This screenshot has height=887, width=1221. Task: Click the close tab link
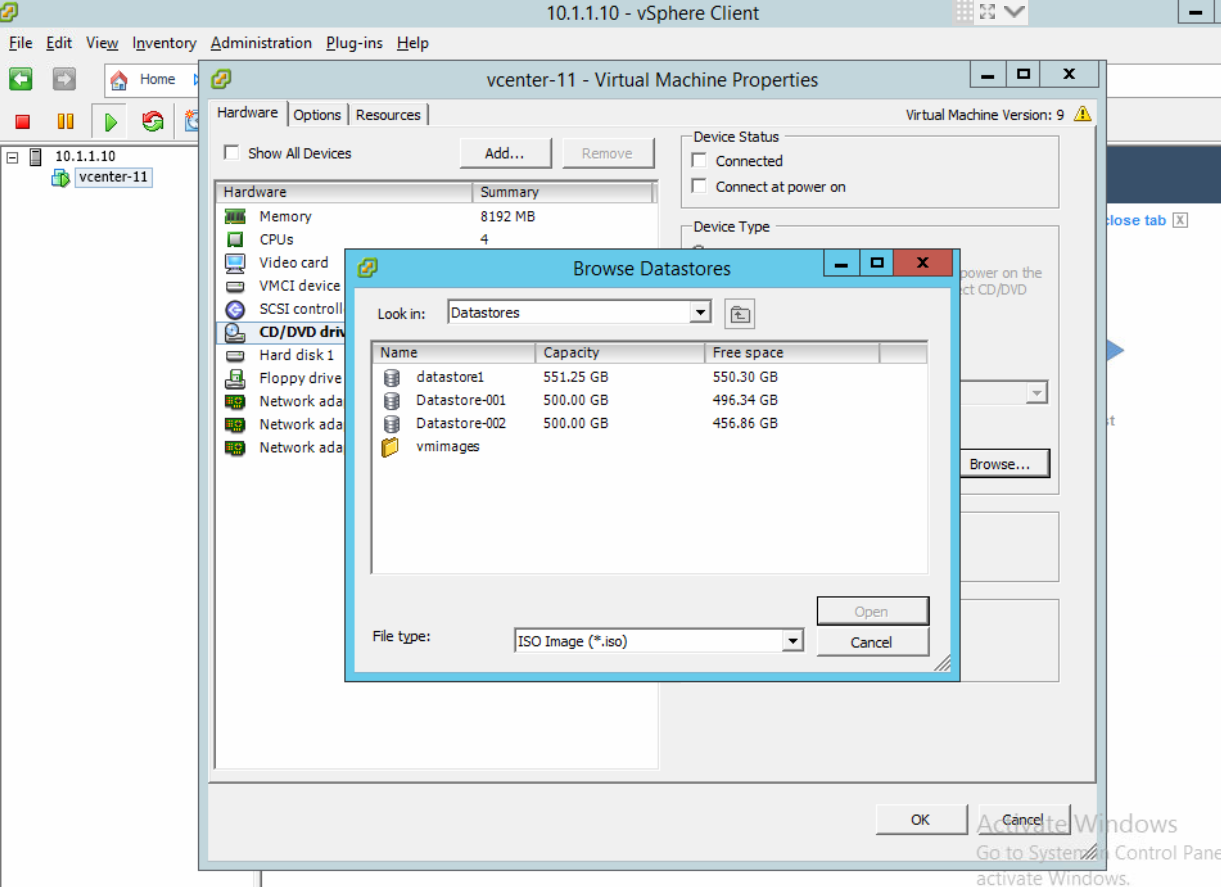(1135, 220)
